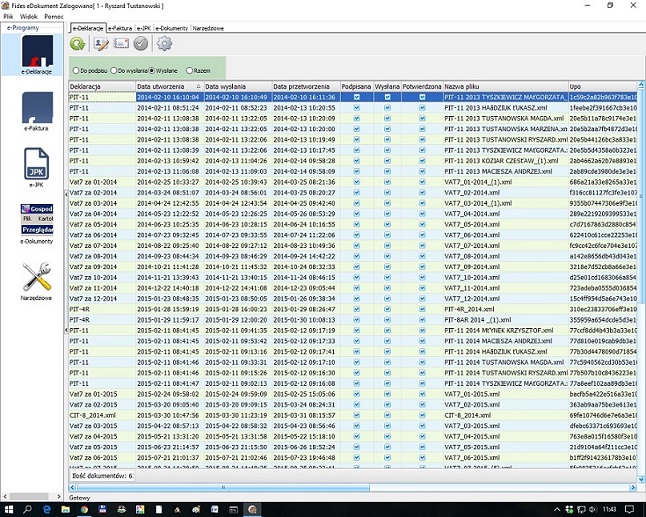
Task: Click the volume speaker tray icon
Action: tap(593, 510)
